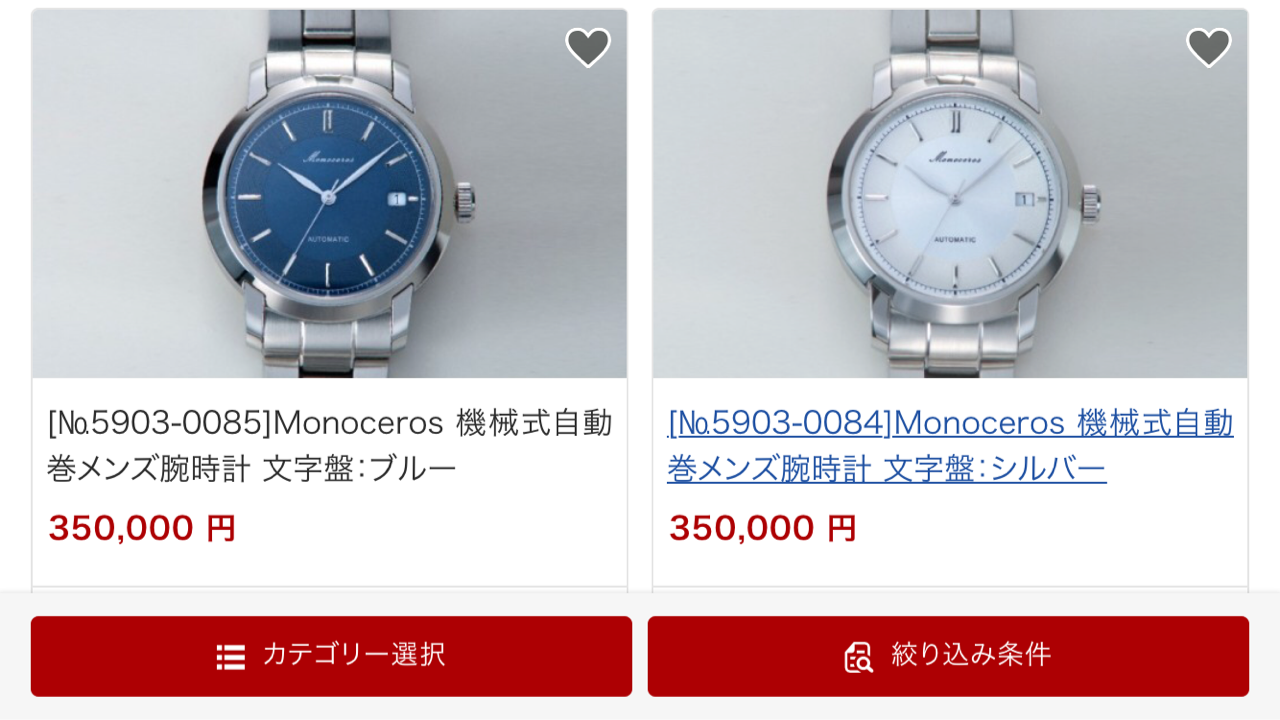View the blue dial watch photo
This screenshot has height=720, width=1280.
(x=329, y=194)
